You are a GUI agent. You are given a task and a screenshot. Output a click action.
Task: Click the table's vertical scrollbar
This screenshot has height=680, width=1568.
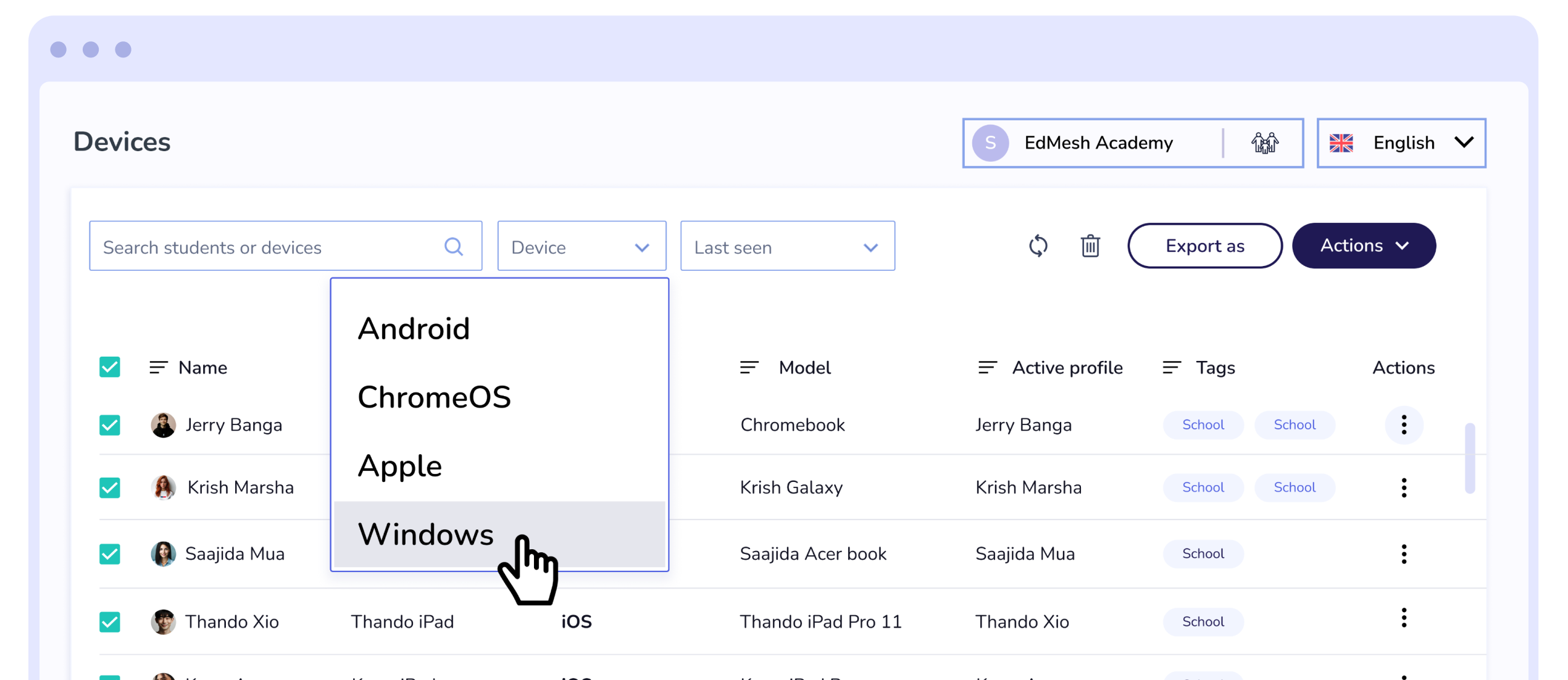(x=1470, y=458)
